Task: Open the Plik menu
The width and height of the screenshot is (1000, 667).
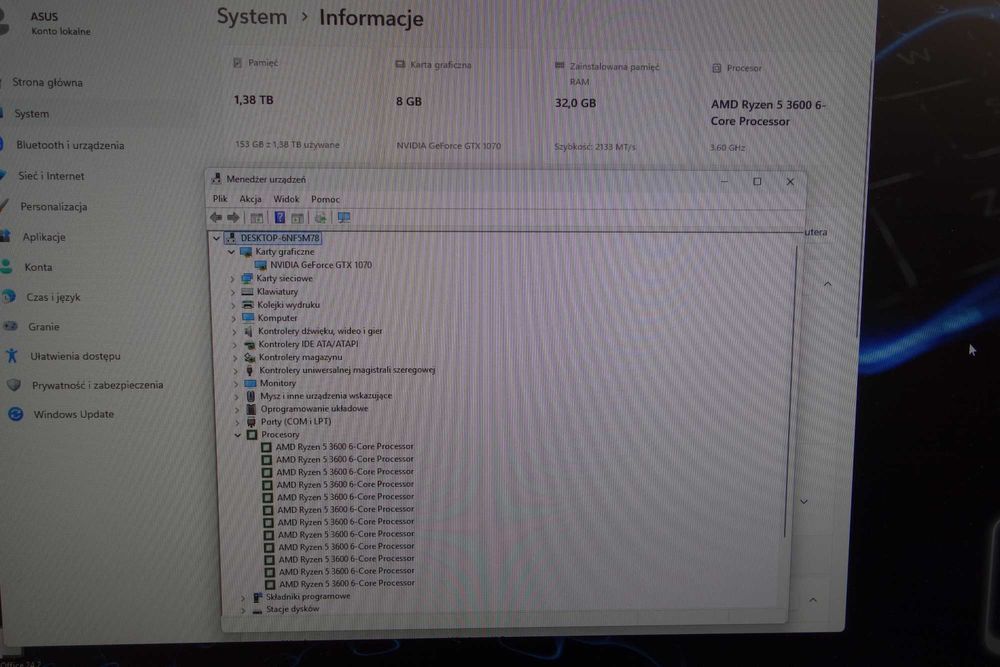Action: (x=220, y=199)
